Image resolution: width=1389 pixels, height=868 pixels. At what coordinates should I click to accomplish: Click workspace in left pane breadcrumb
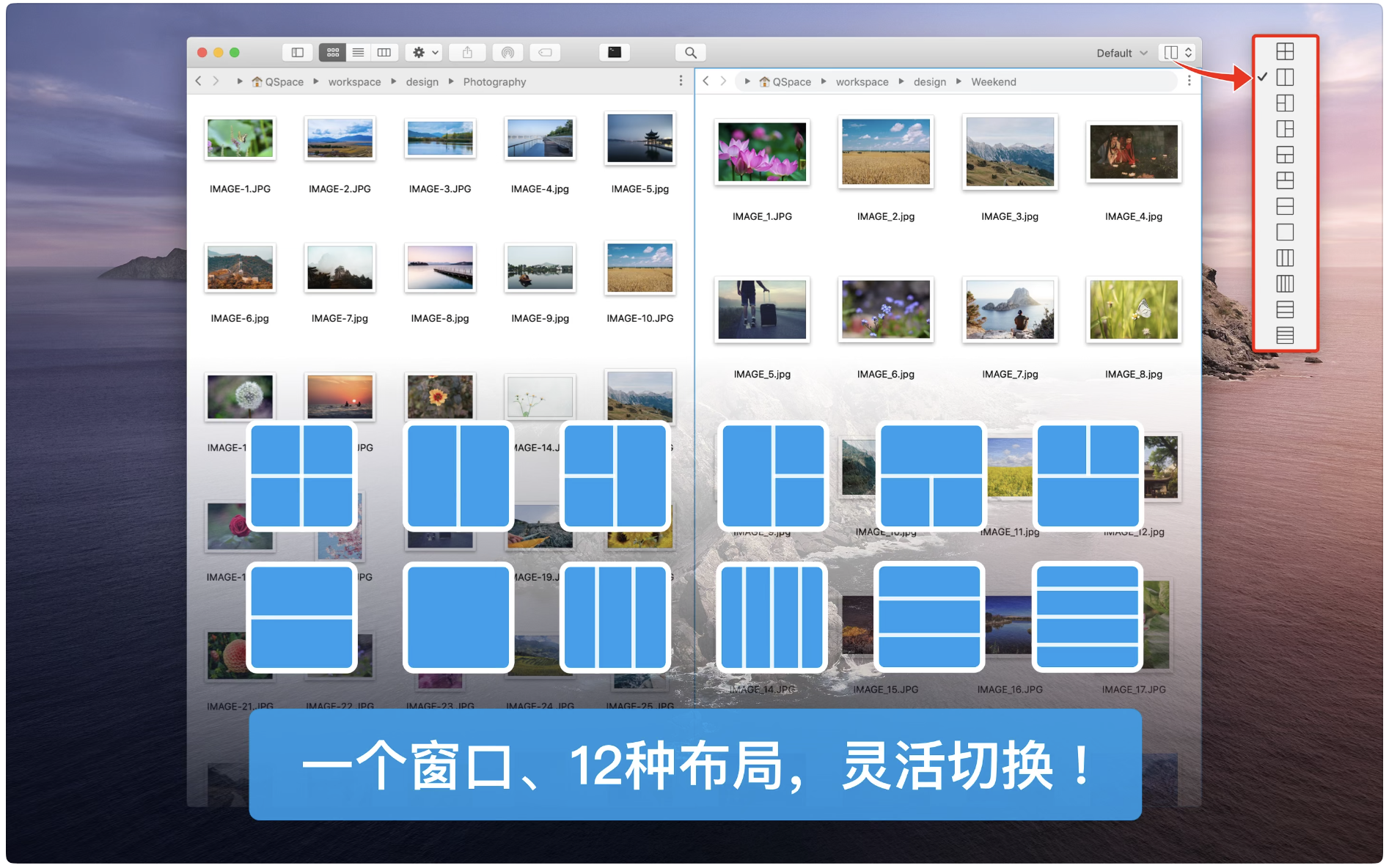(354, 82)
